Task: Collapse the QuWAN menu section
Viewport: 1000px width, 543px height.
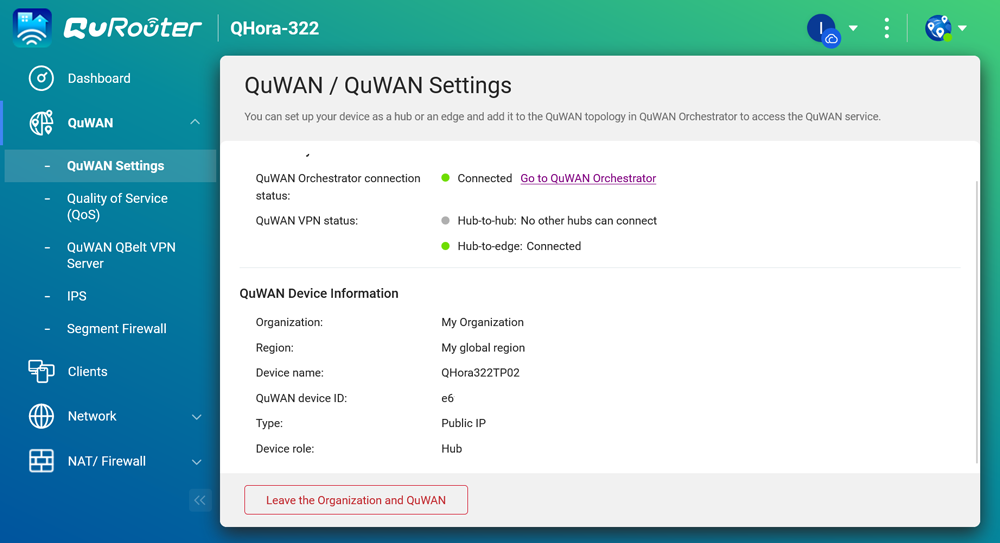Action: coord(195,123)
